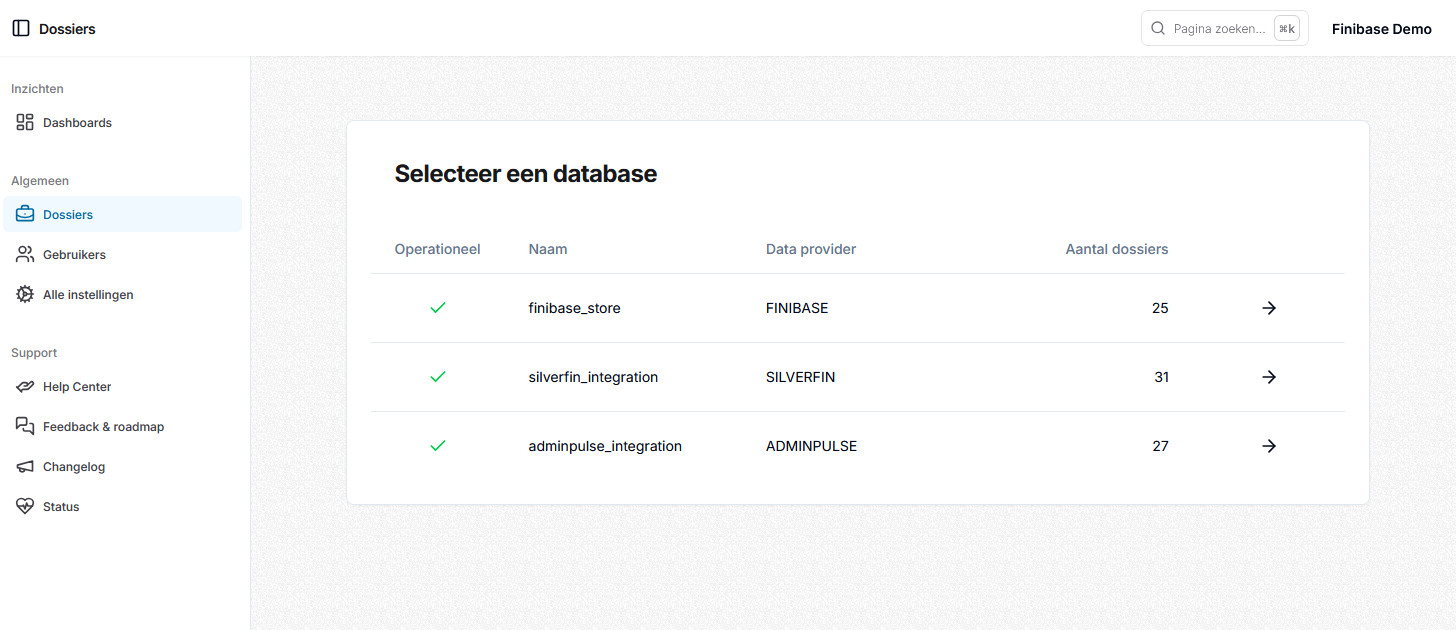Image resolution: width=1456 pixels, height=630 pixels.
Task: Open silverfin_integration via its arrow
Action: (1269, 377)
